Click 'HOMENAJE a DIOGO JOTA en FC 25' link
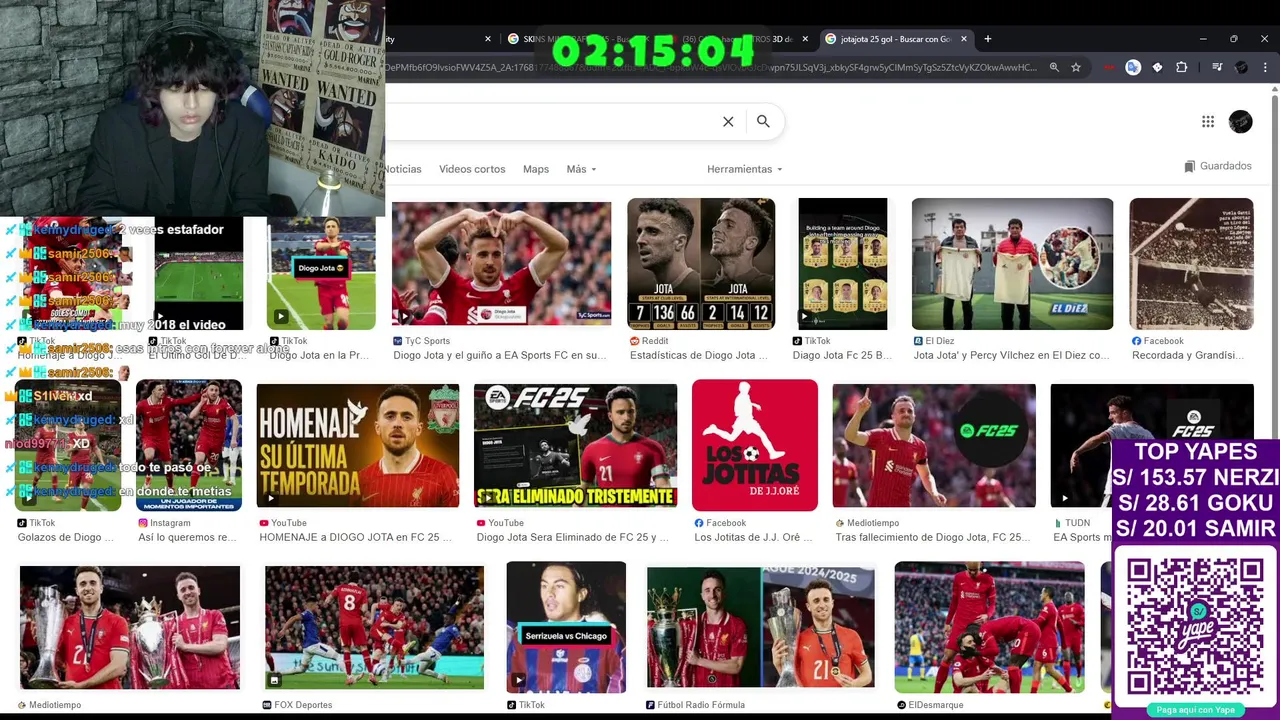The width and height of the screenshot is (1280, 720). (x=356, y=537)
